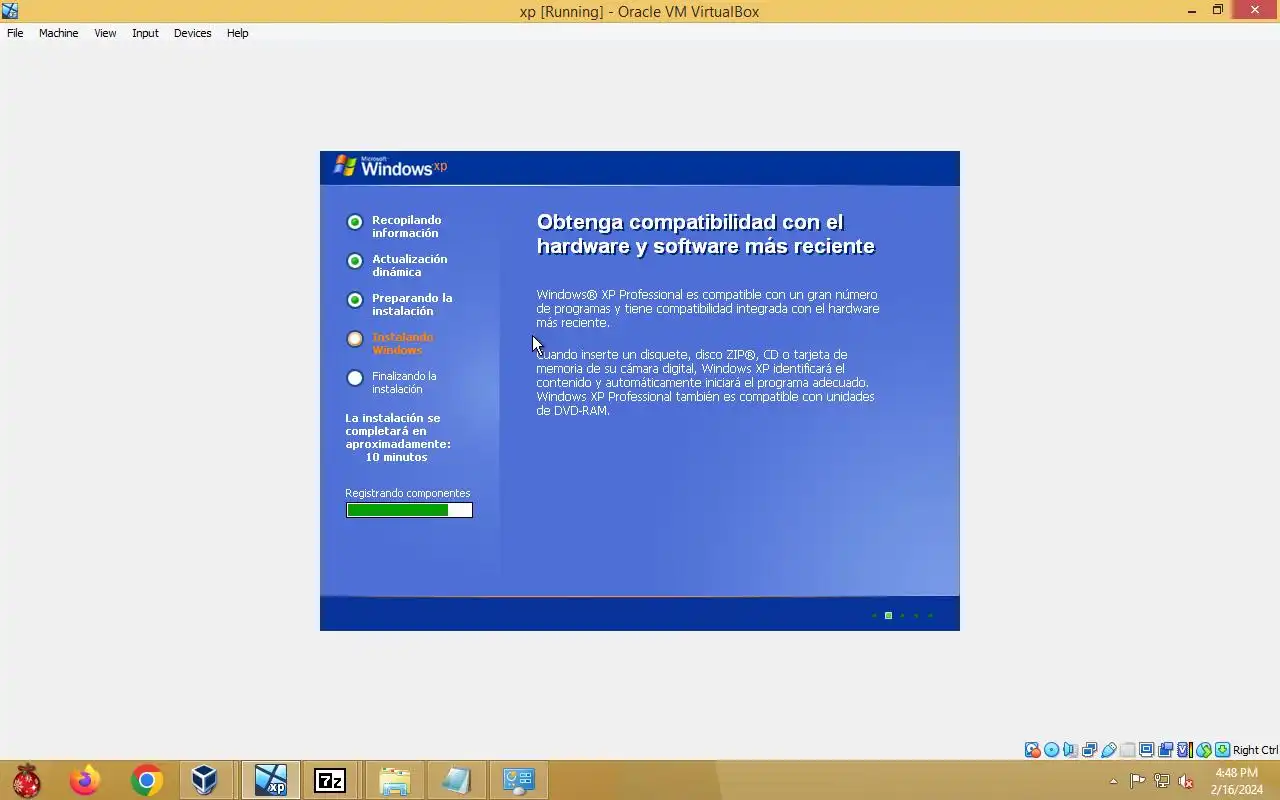Open Control Panel taskbar icon
The image size is (1280, 800).
point(519,780)
